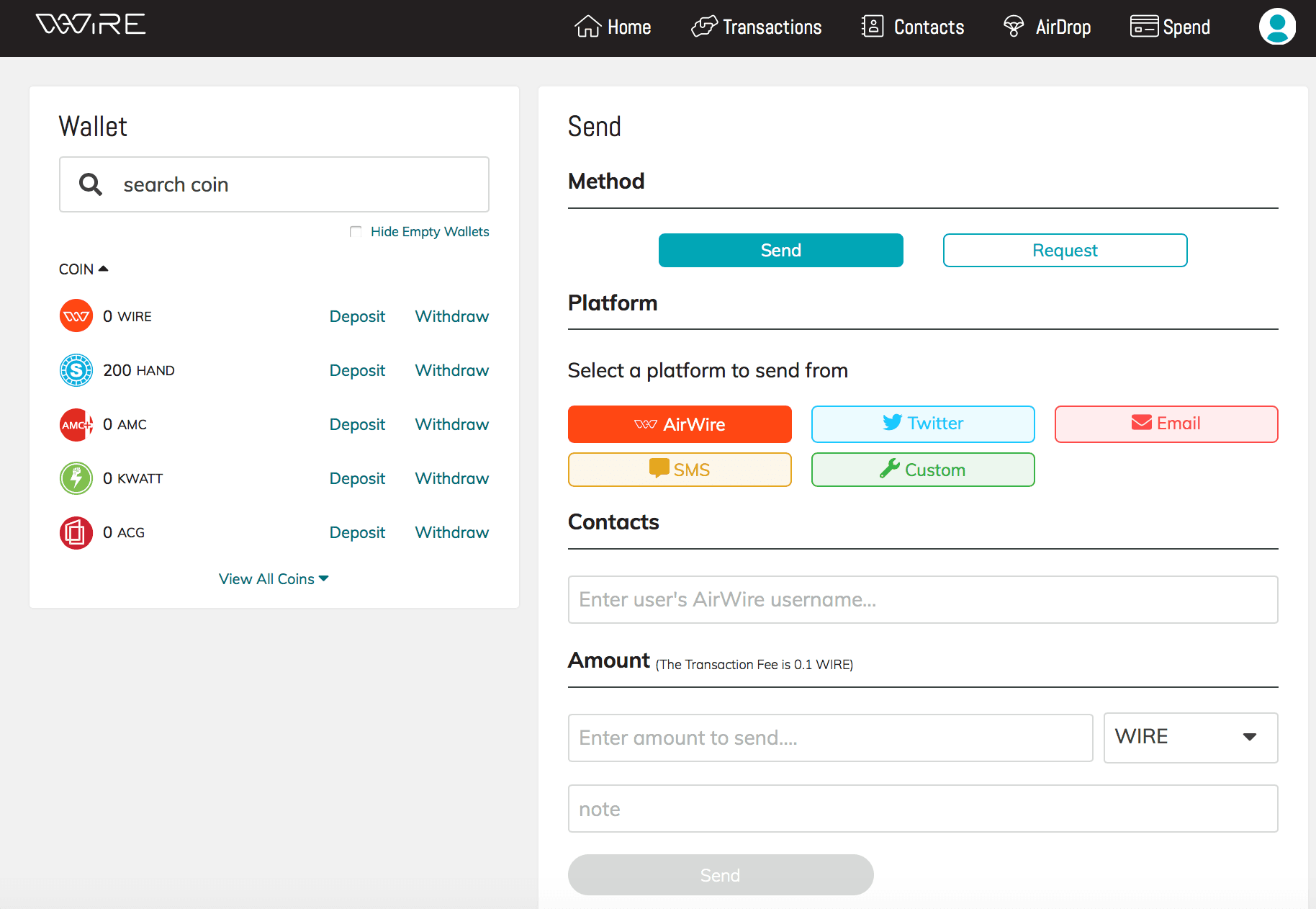The image size is (1316, 909).
Task: Go to Transactions page
Action: point(757,27)
